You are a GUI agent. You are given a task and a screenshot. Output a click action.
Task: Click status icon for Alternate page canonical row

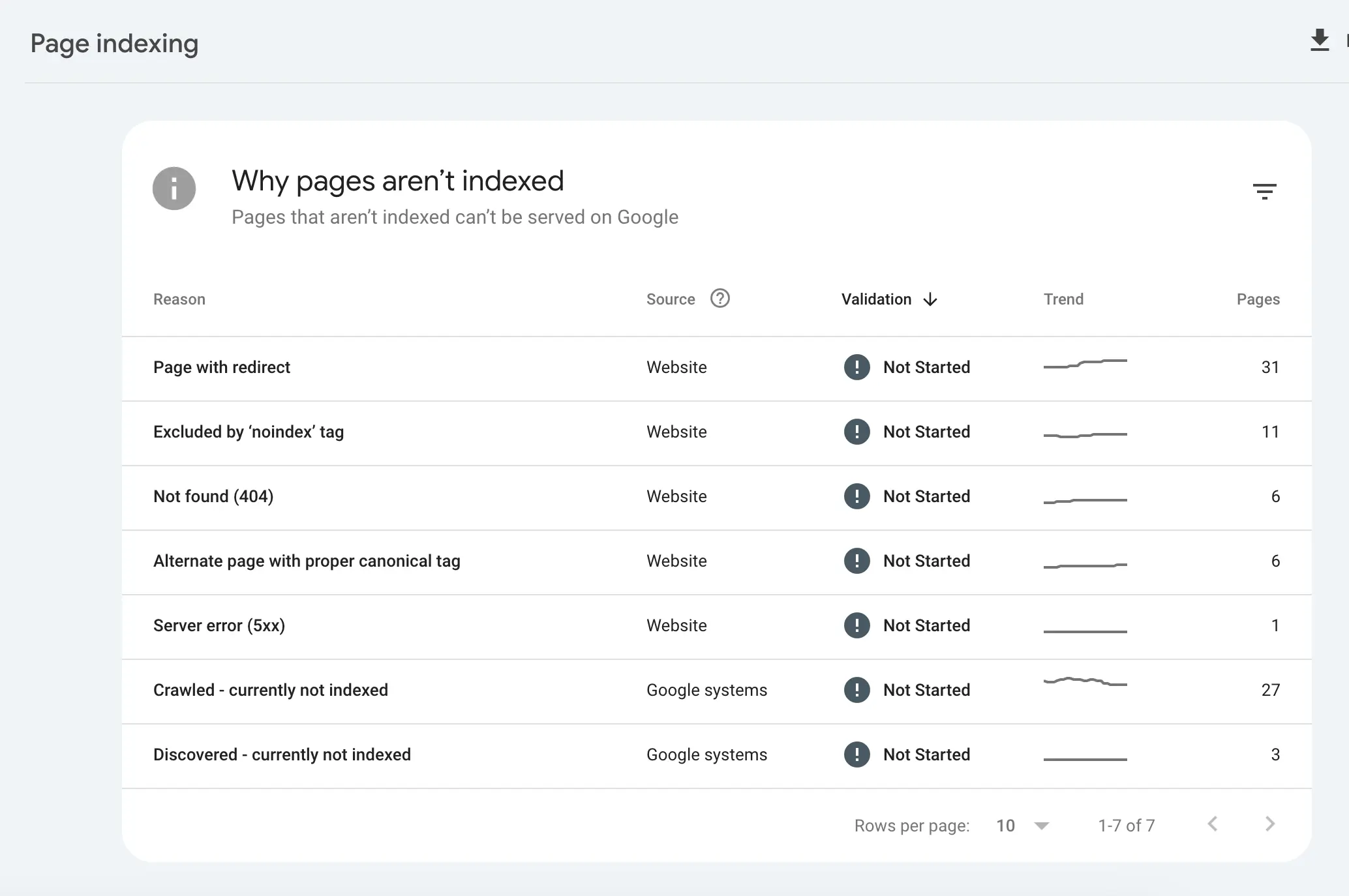[856, 561]
